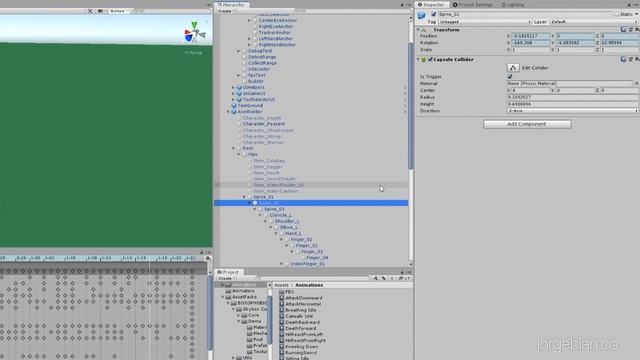The image size is (640, 360).
Task: Collapse the Transform component
Action: tap(418, 30)
